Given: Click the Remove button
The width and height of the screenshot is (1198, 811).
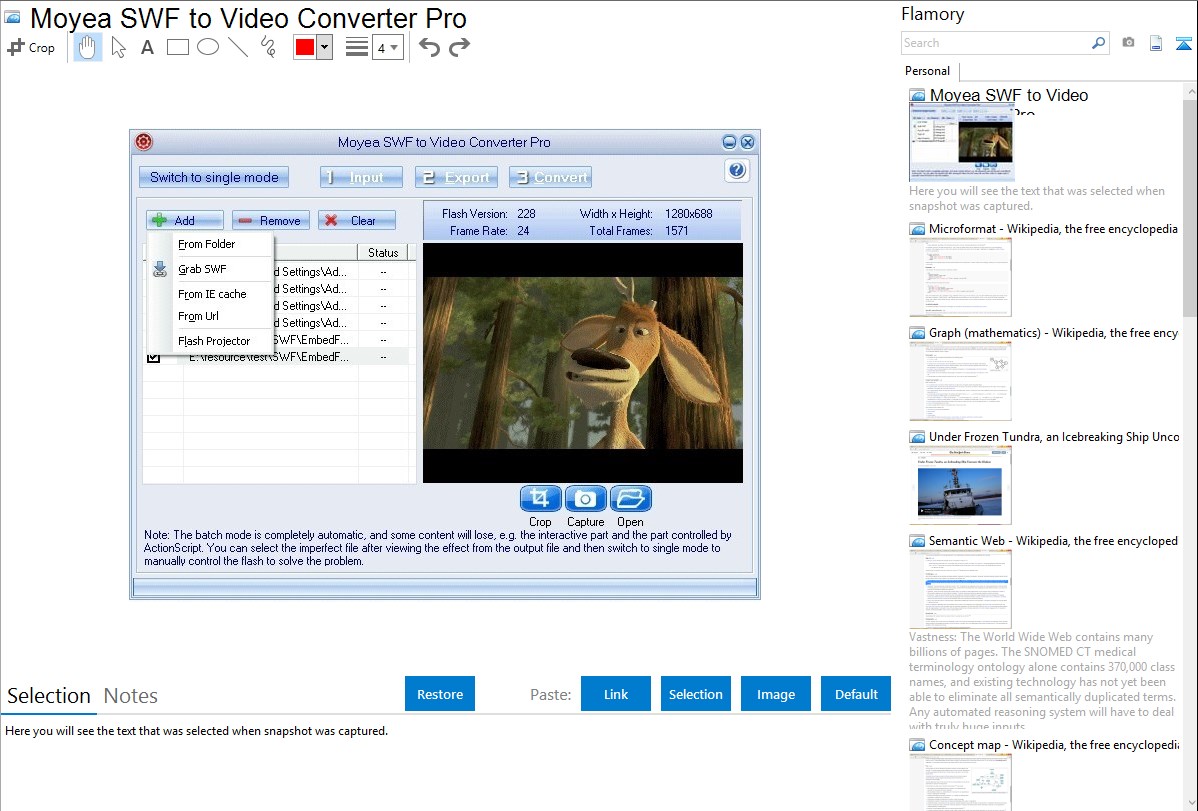Looking at the screenshot, I should click(x=270, y=220).
